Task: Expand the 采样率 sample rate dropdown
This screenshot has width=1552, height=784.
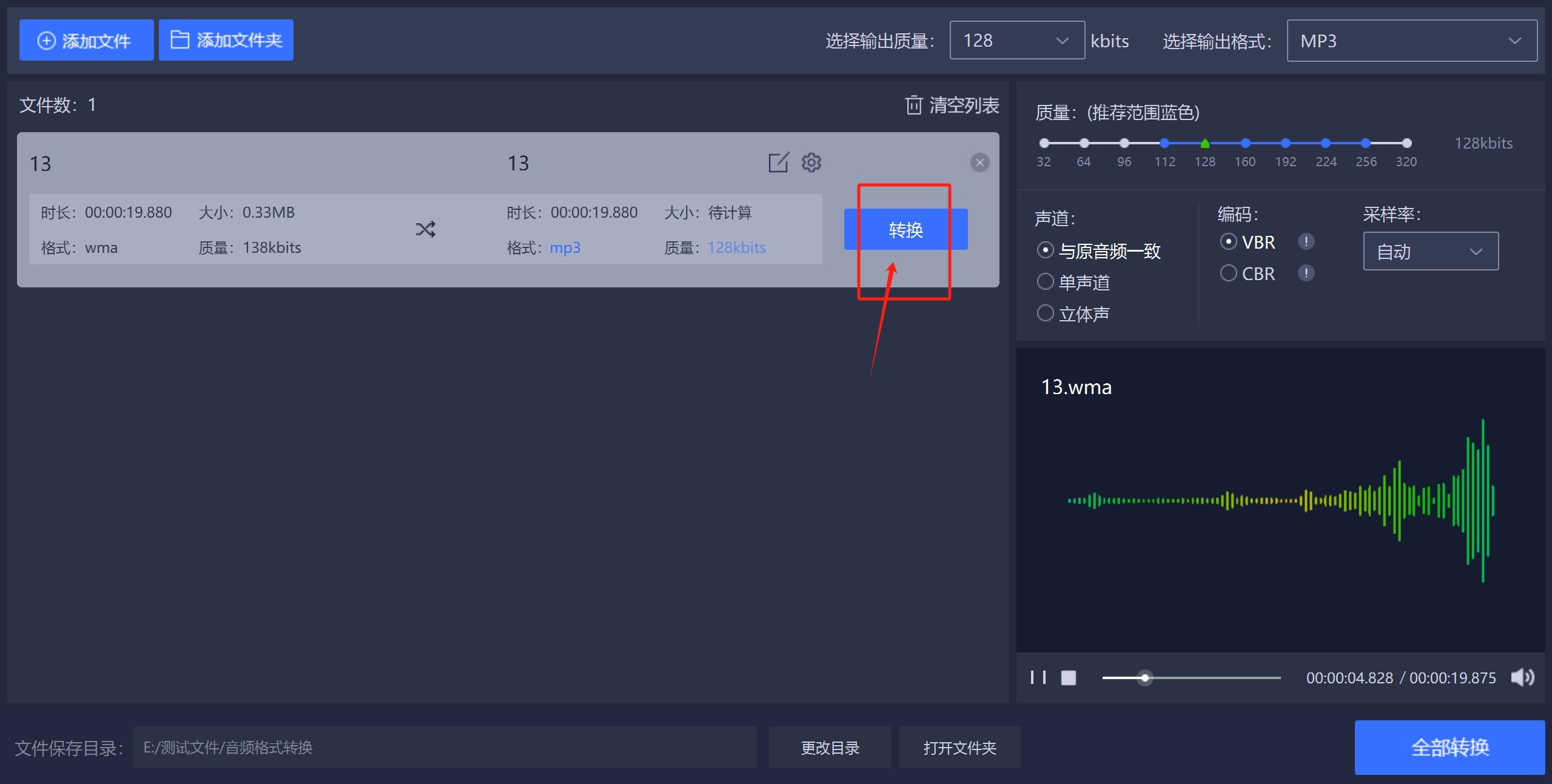Action: point(1430,251)
